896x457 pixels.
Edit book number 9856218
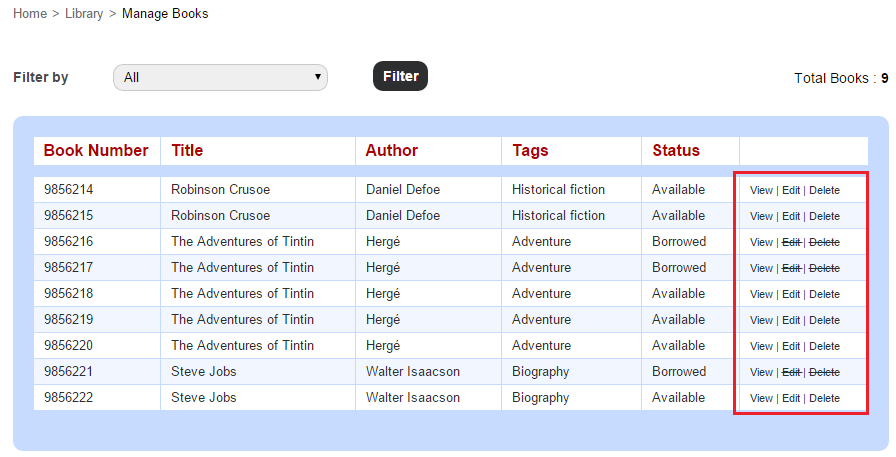click(x=791, y=294)
